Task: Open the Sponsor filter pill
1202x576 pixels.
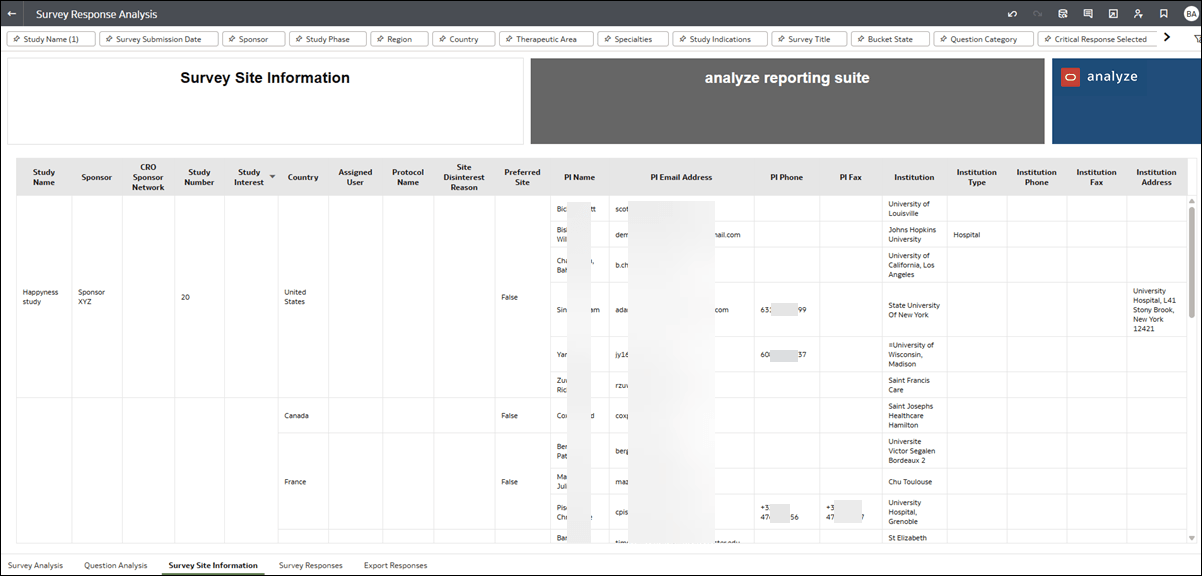Action: pos(253,36)
